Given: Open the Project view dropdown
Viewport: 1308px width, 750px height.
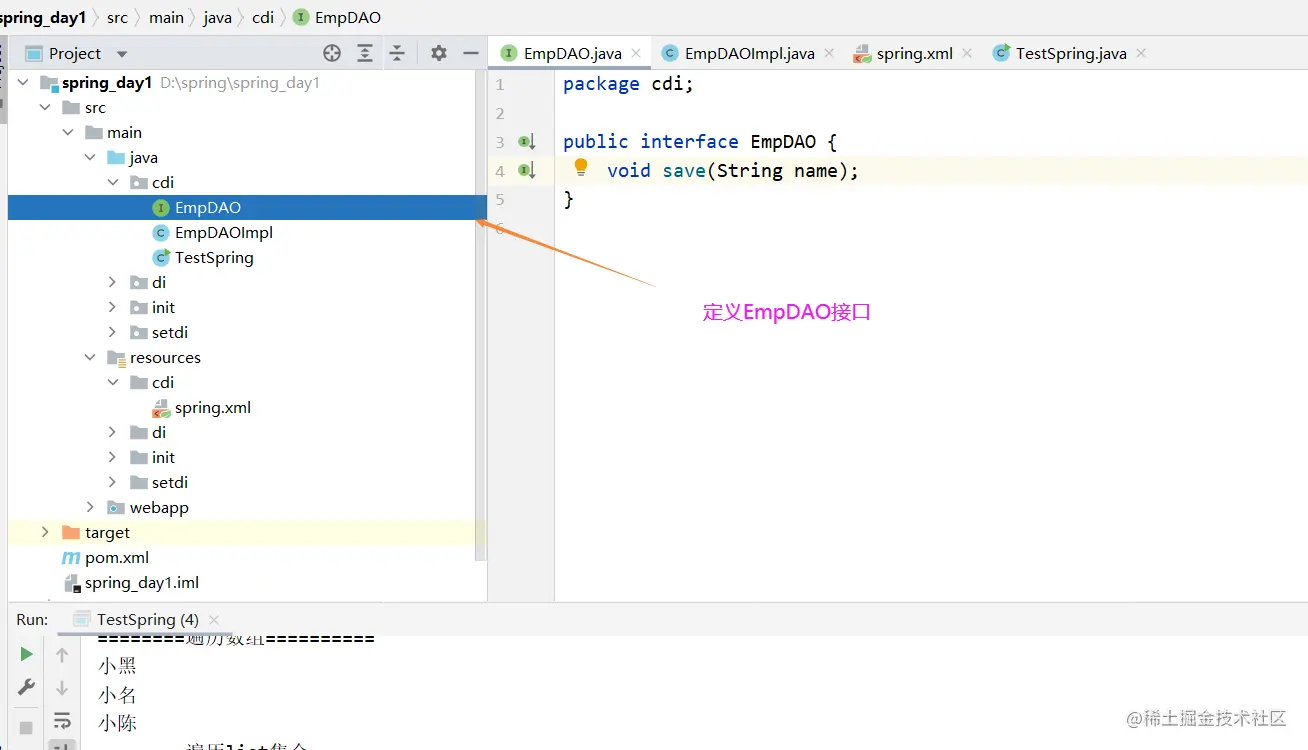Looking at the screenshot, I should (x=122, y=54).
